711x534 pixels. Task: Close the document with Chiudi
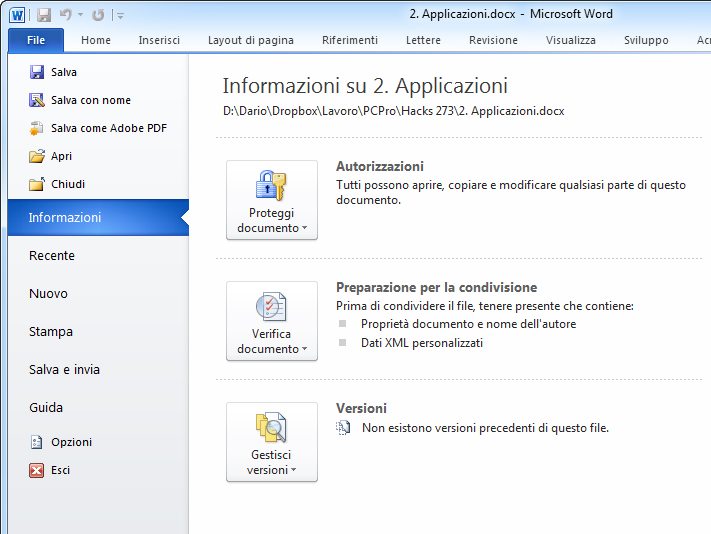coord(67,184)
